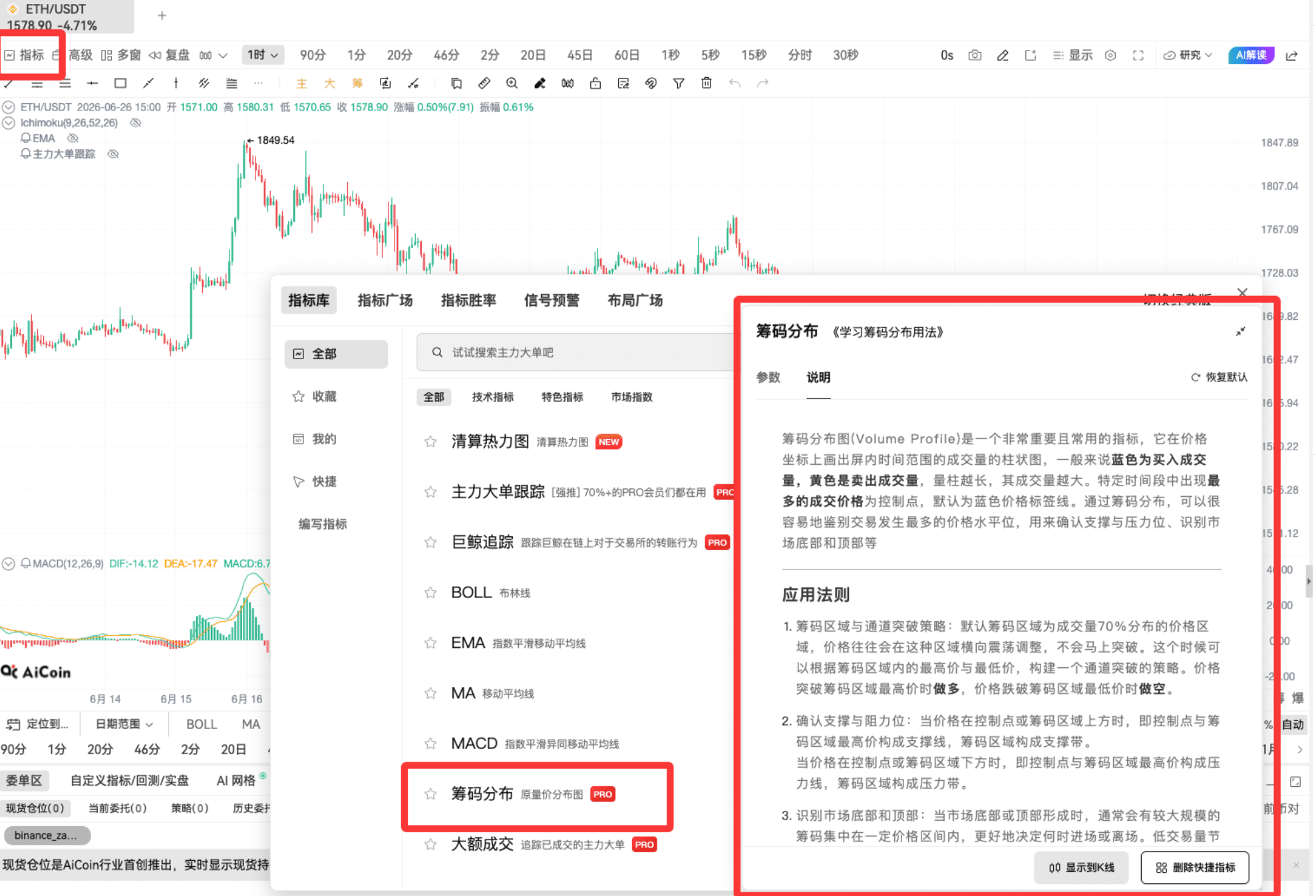Toggle EMA indicator visibility eye
This screenshot has width=1316, height=896.
73,138
